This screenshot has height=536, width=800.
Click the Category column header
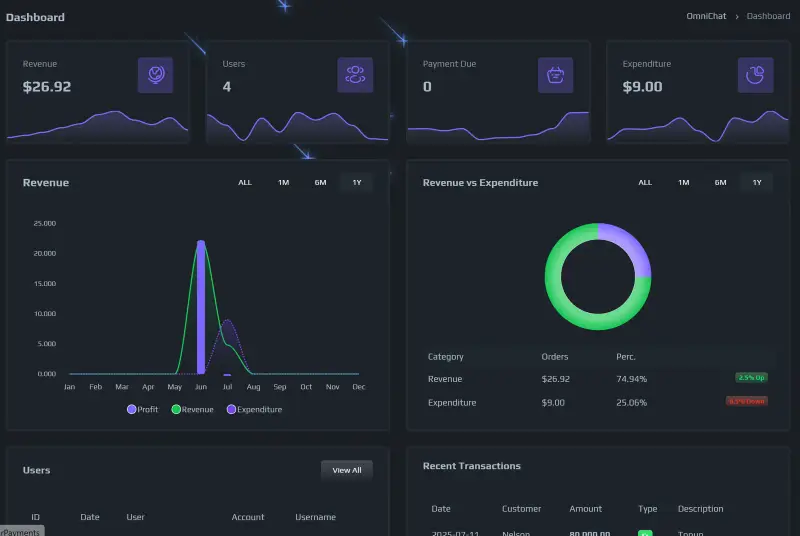[446, 357]
